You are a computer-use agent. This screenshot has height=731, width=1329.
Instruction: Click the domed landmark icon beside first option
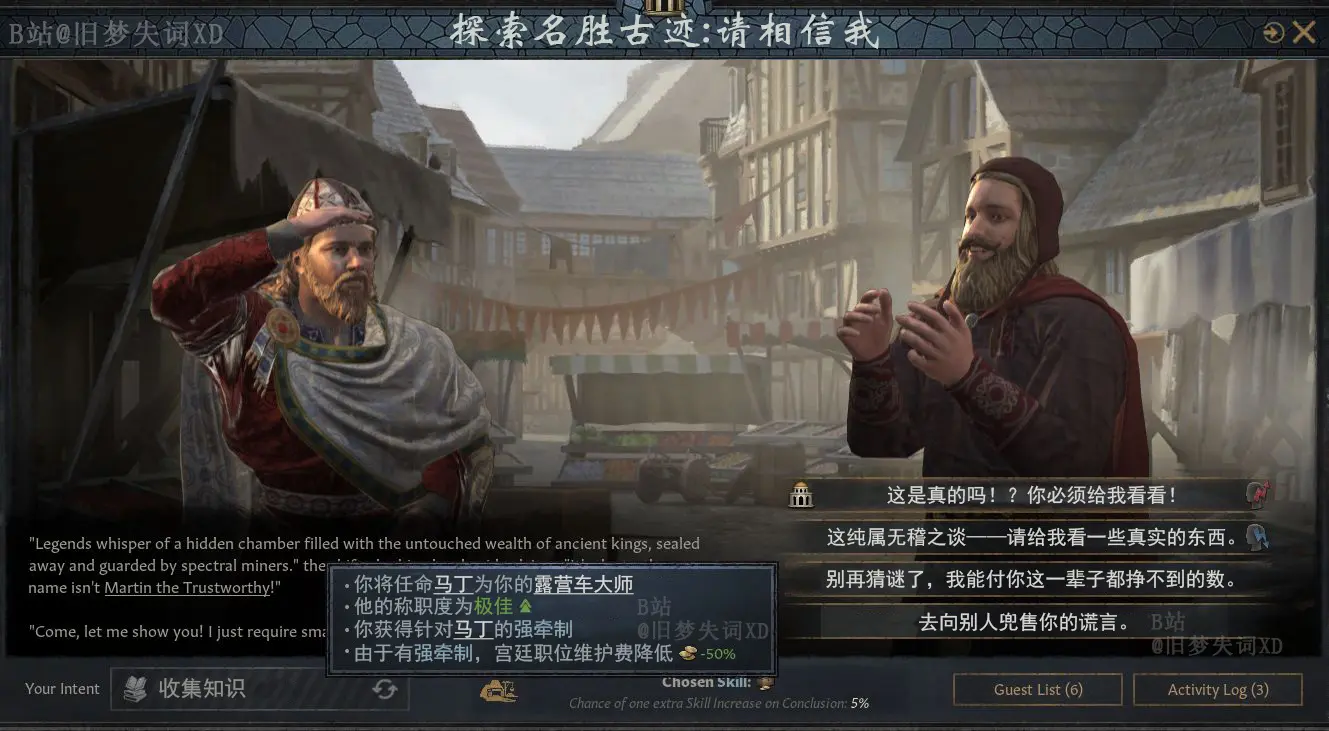[801, 494]
